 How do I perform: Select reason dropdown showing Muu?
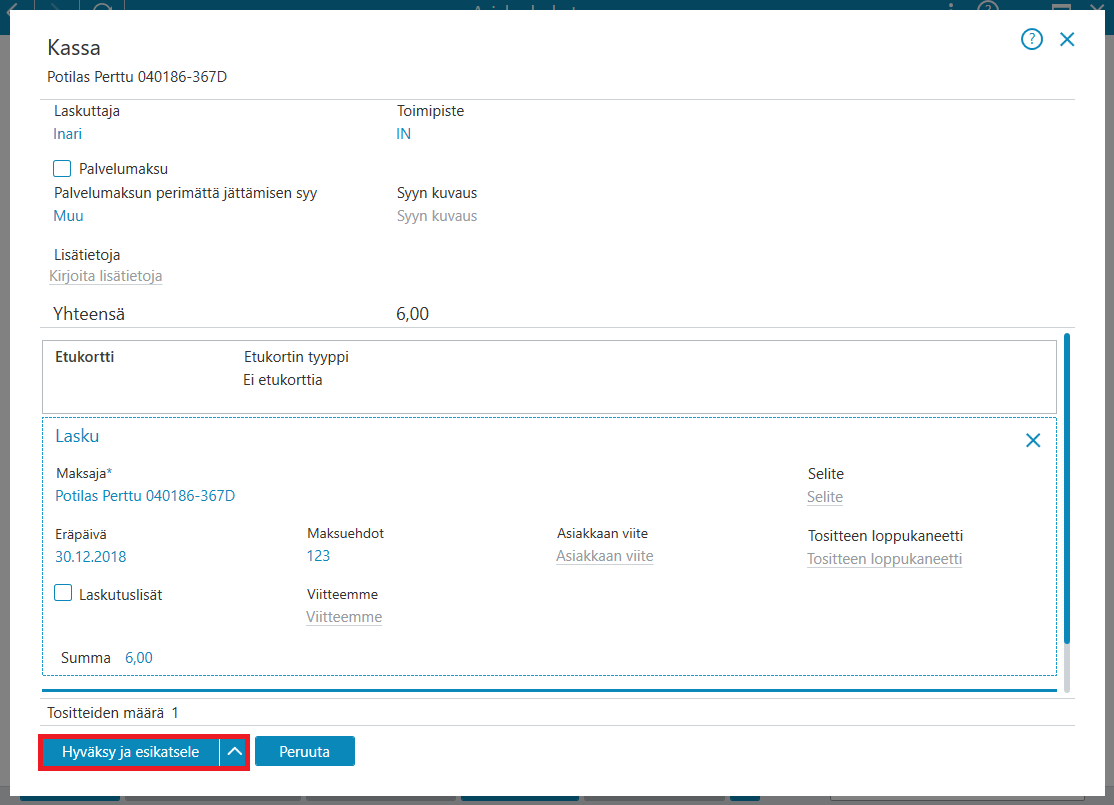68,216
